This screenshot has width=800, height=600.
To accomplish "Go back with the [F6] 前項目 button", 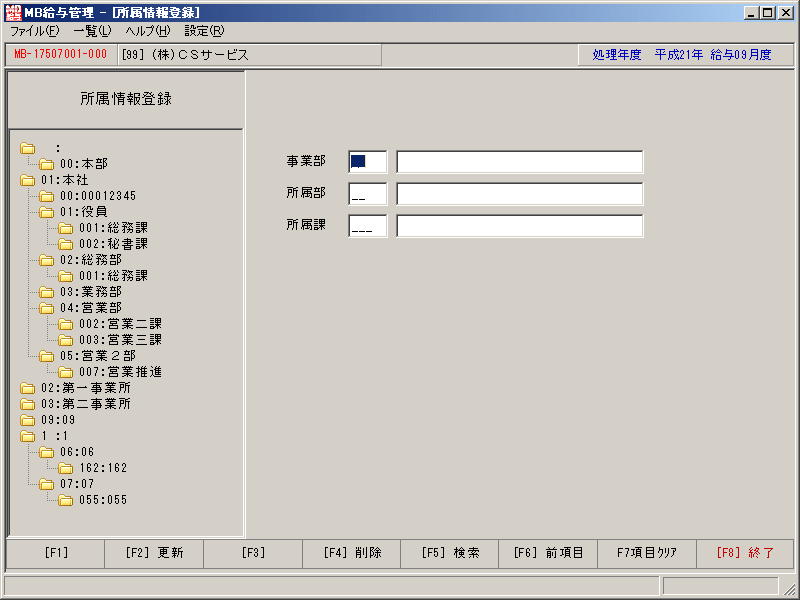I will tap(548, 553).
